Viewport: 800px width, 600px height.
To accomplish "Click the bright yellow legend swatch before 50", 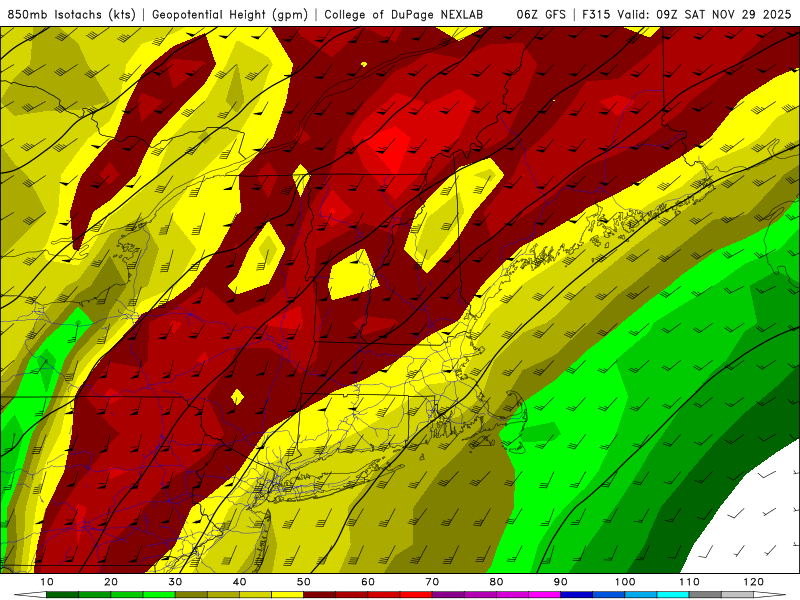I will click(x=287, y=595).
